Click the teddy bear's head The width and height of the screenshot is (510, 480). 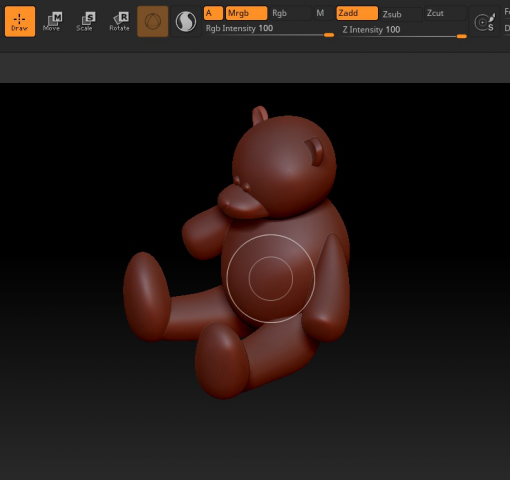coord(283,167)
